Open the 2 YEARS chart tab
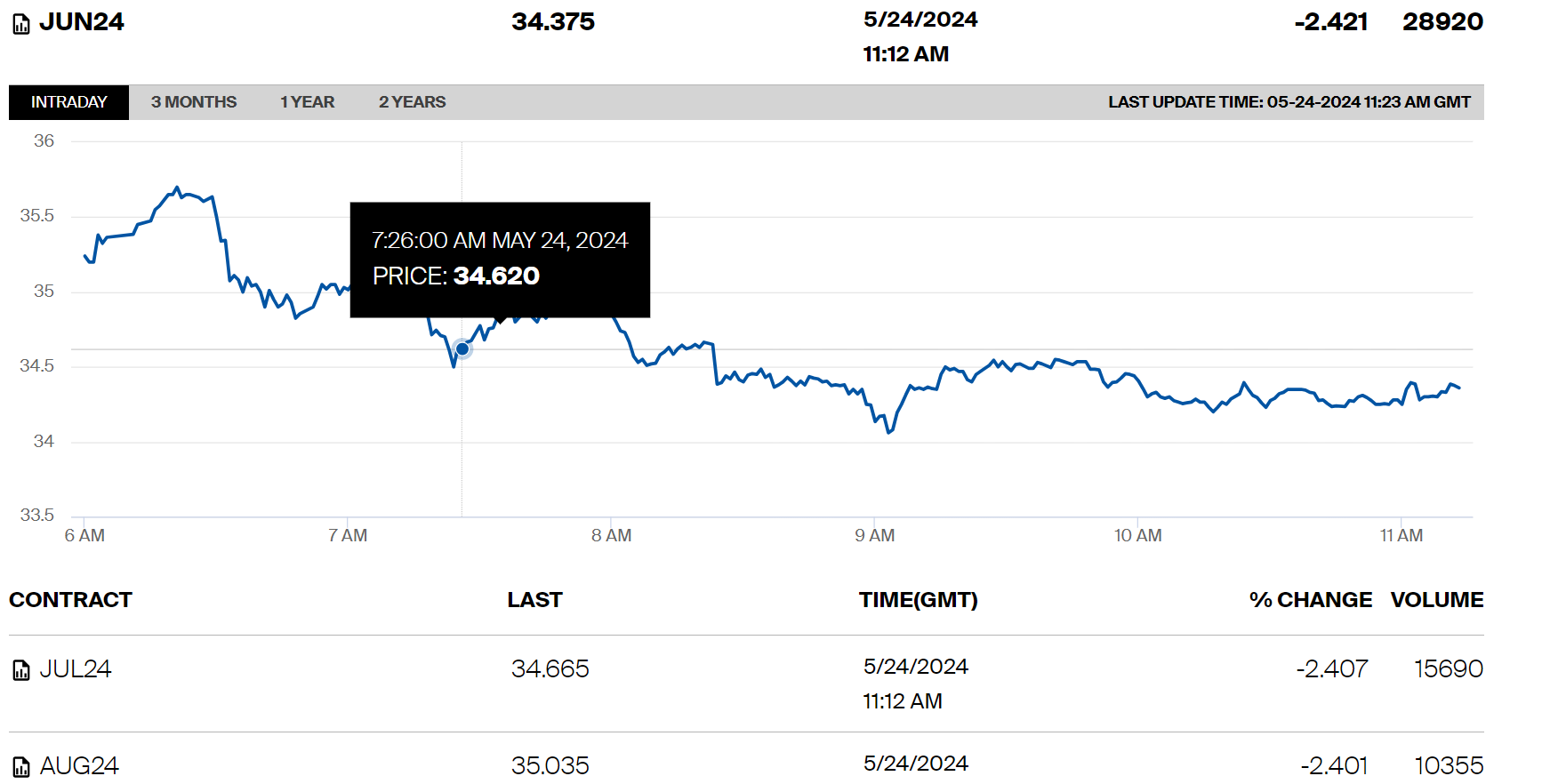The width and height of the screenshot is (1550, 784). (413, 102)
